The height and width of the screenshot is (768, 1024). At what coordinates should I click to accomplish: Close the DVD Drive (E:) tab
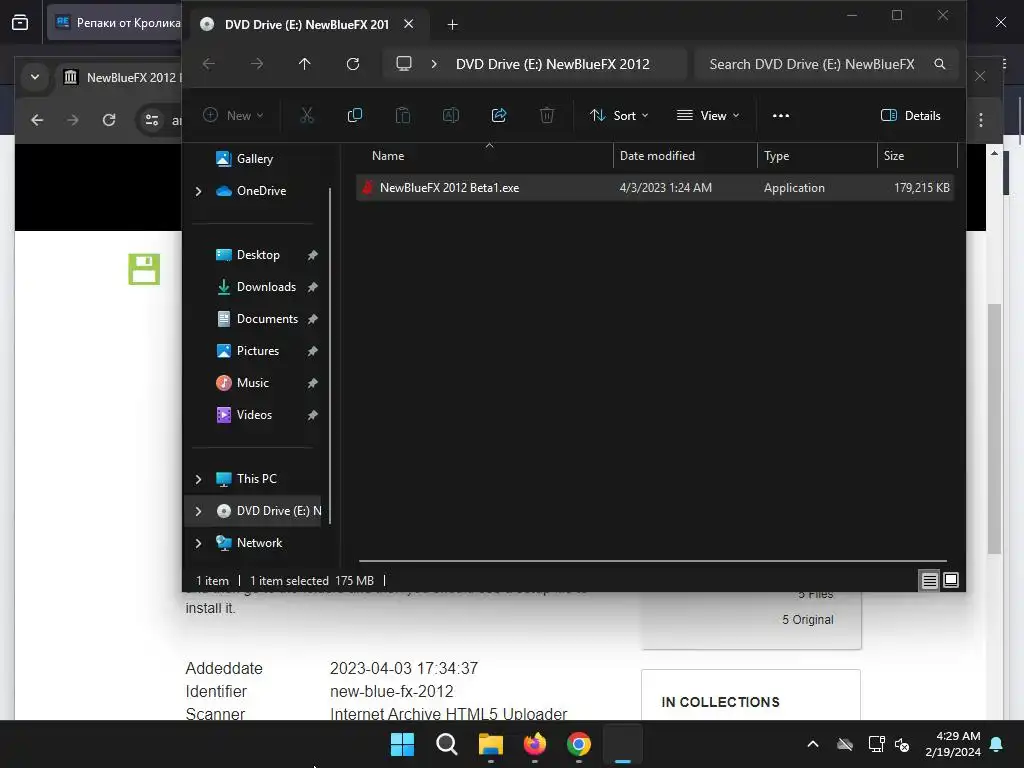[408, 24]
